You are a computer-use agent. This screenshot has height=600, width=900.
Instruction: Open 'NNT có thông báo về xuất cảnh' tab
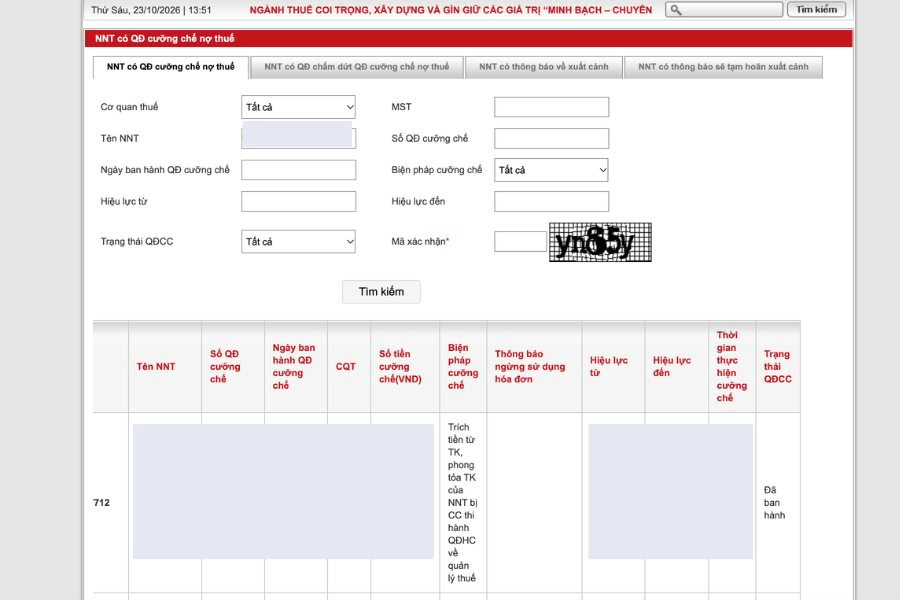click(x=544, y=67)
